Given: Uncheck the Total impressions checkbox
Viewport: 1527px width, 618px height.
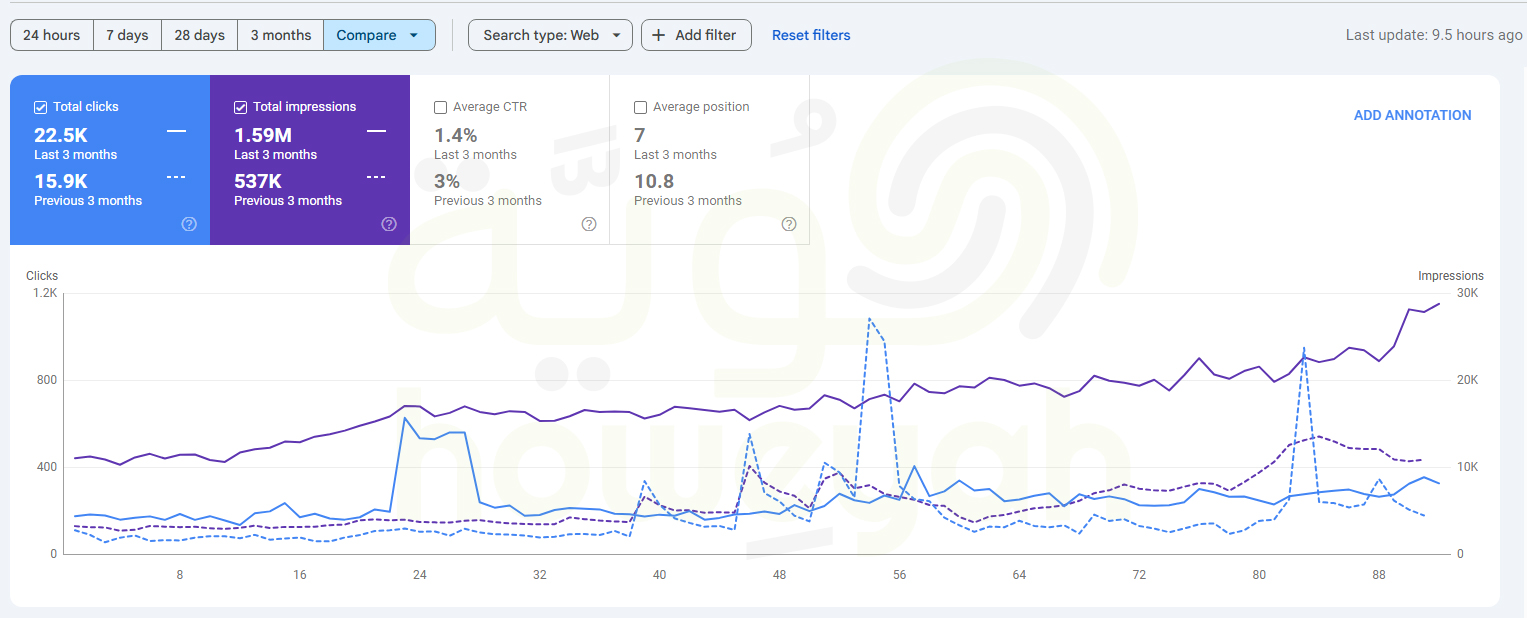Looking at the screenshot, I should [241, 107].
